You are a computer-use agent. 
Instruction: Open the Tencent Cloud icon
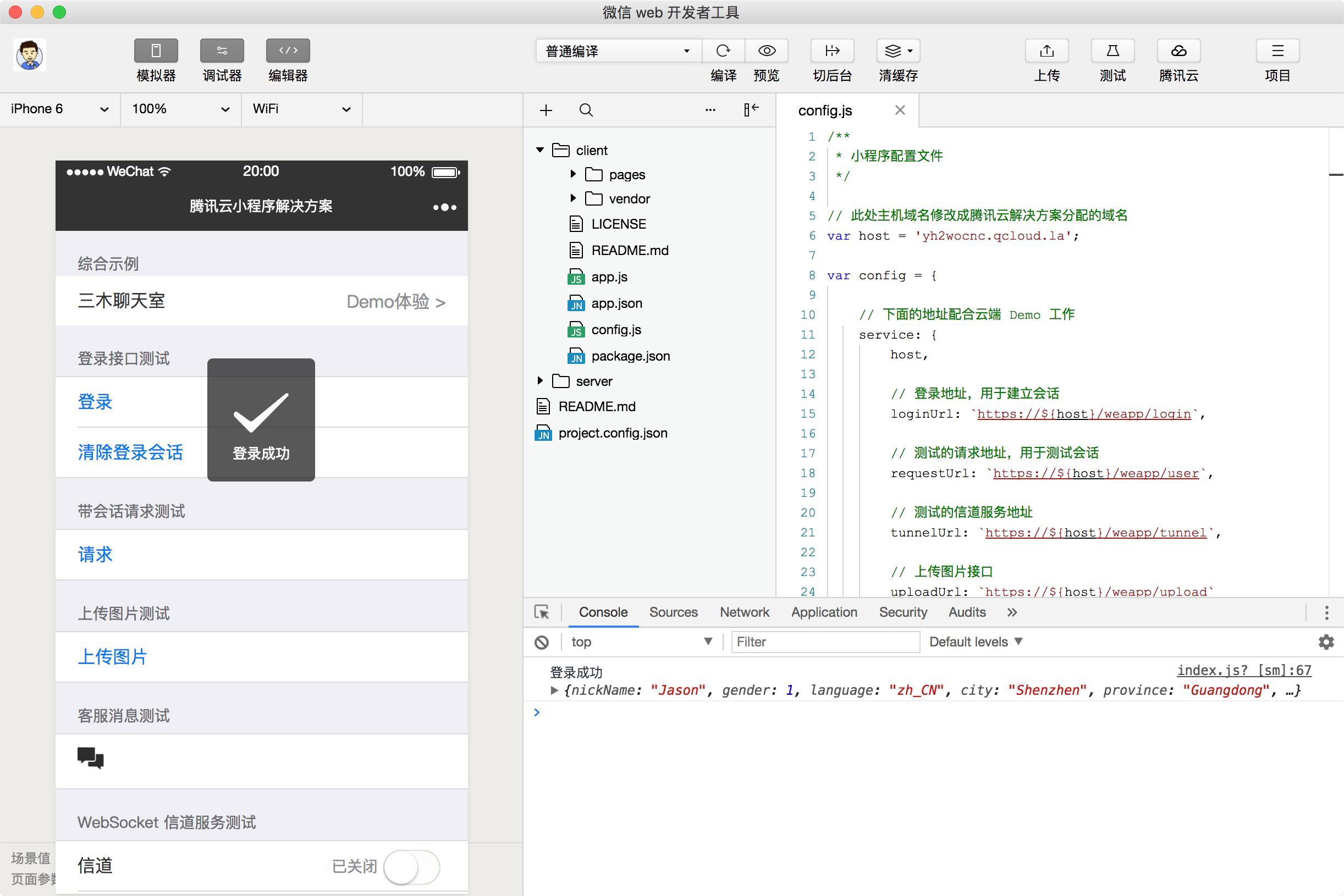point(1178,51)
